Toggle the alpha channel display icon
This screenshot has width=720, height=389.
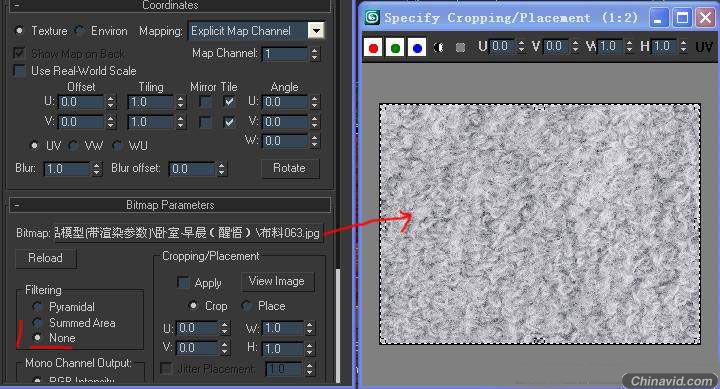[439, 47]
